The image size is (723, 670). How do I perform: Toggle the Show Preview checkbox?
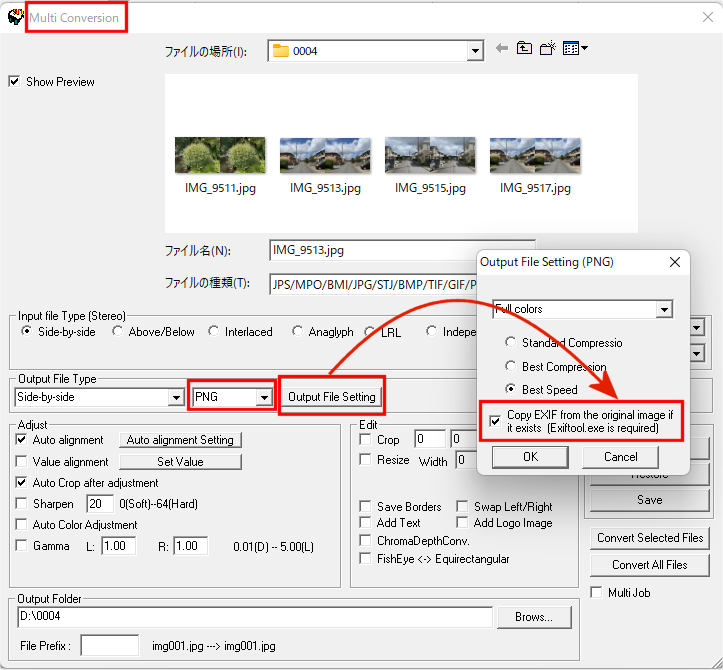14,82
